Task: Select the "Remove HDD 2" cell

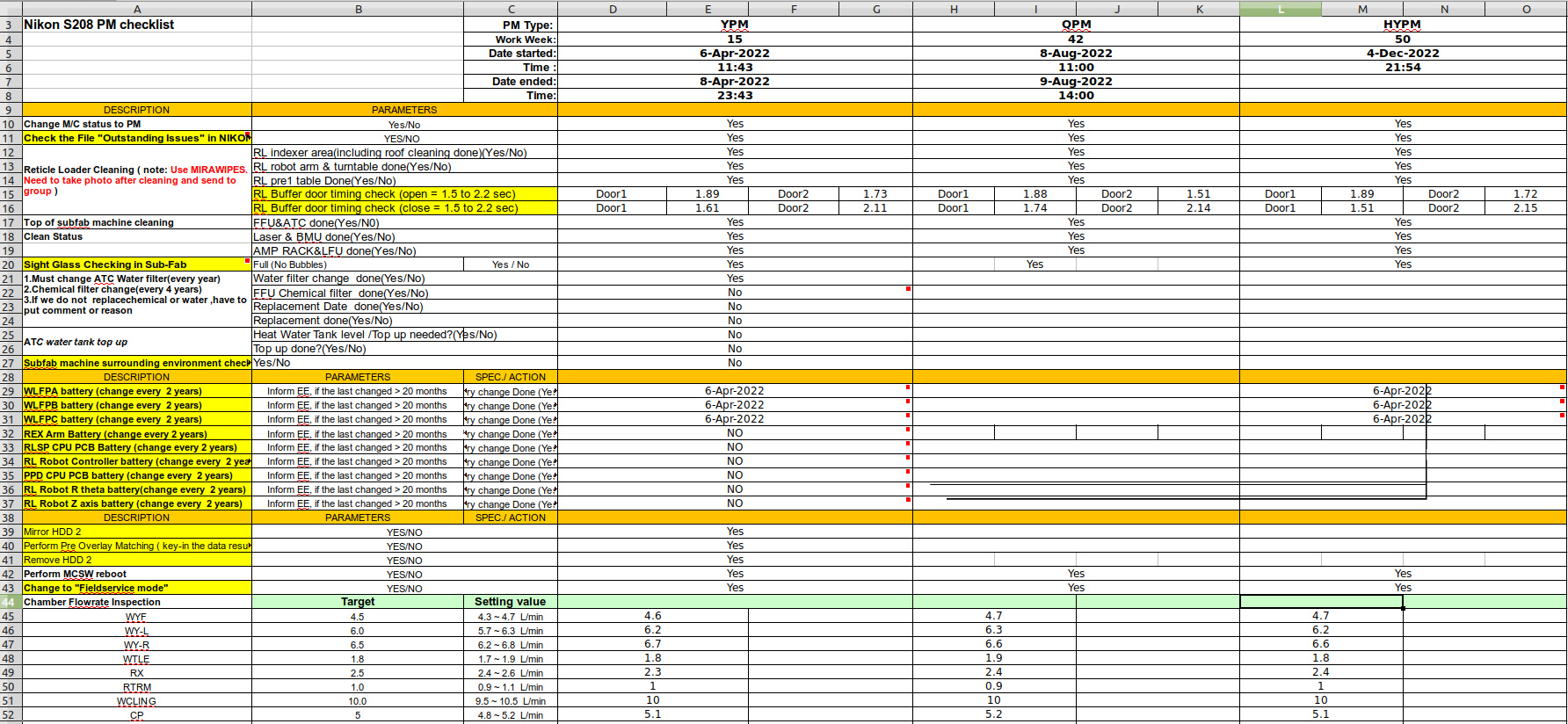Action: [x=136, y=560]
